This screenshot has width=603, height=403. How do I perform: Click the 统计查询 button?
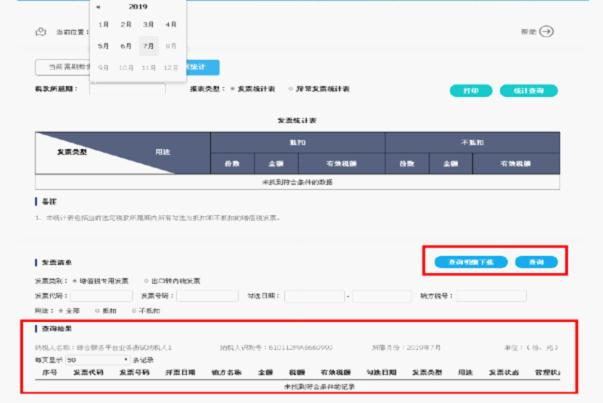click(x=529, y=91)
